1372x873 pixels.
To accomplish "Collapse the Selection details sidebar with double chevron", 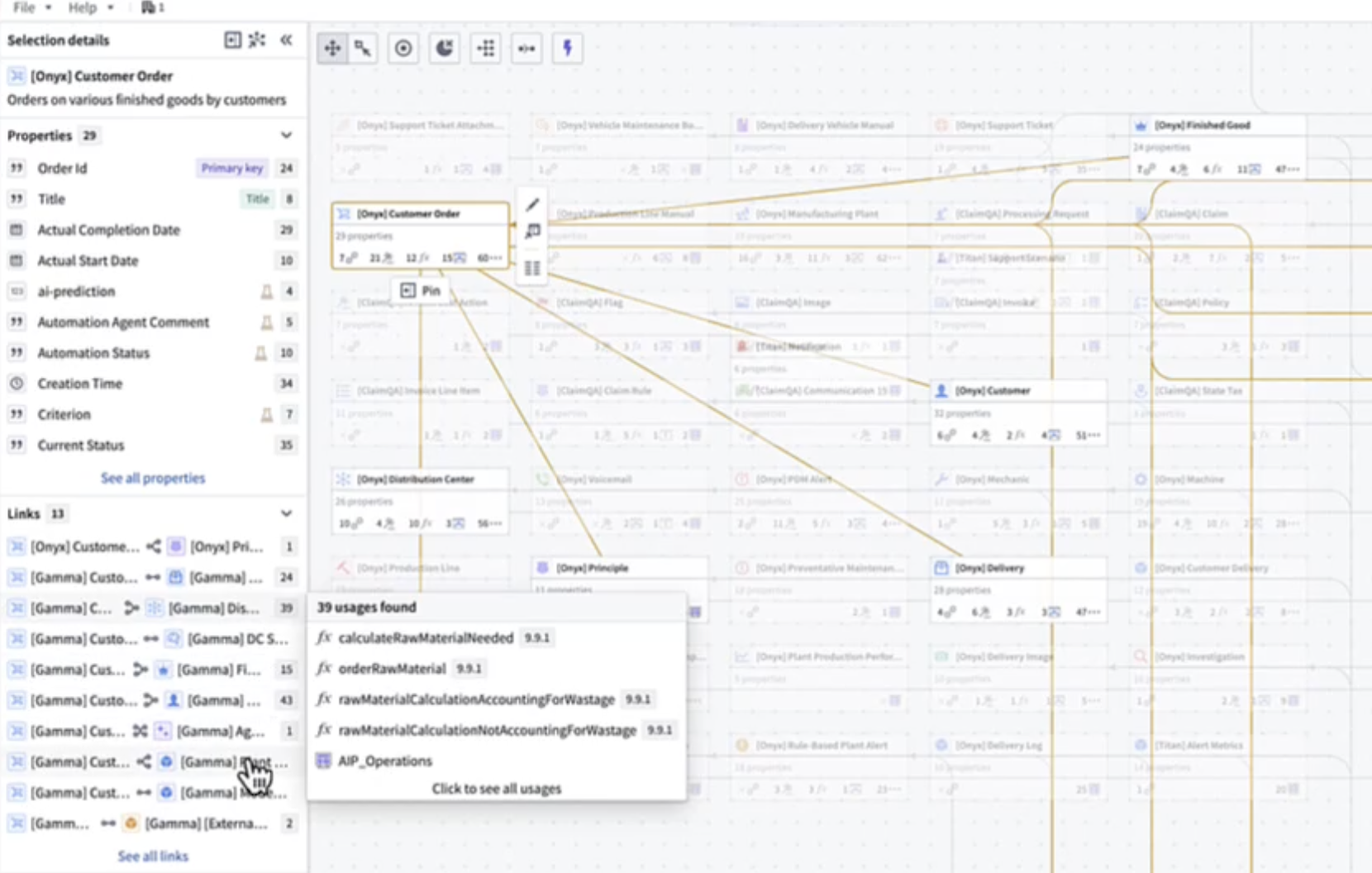I will [286, 39].
